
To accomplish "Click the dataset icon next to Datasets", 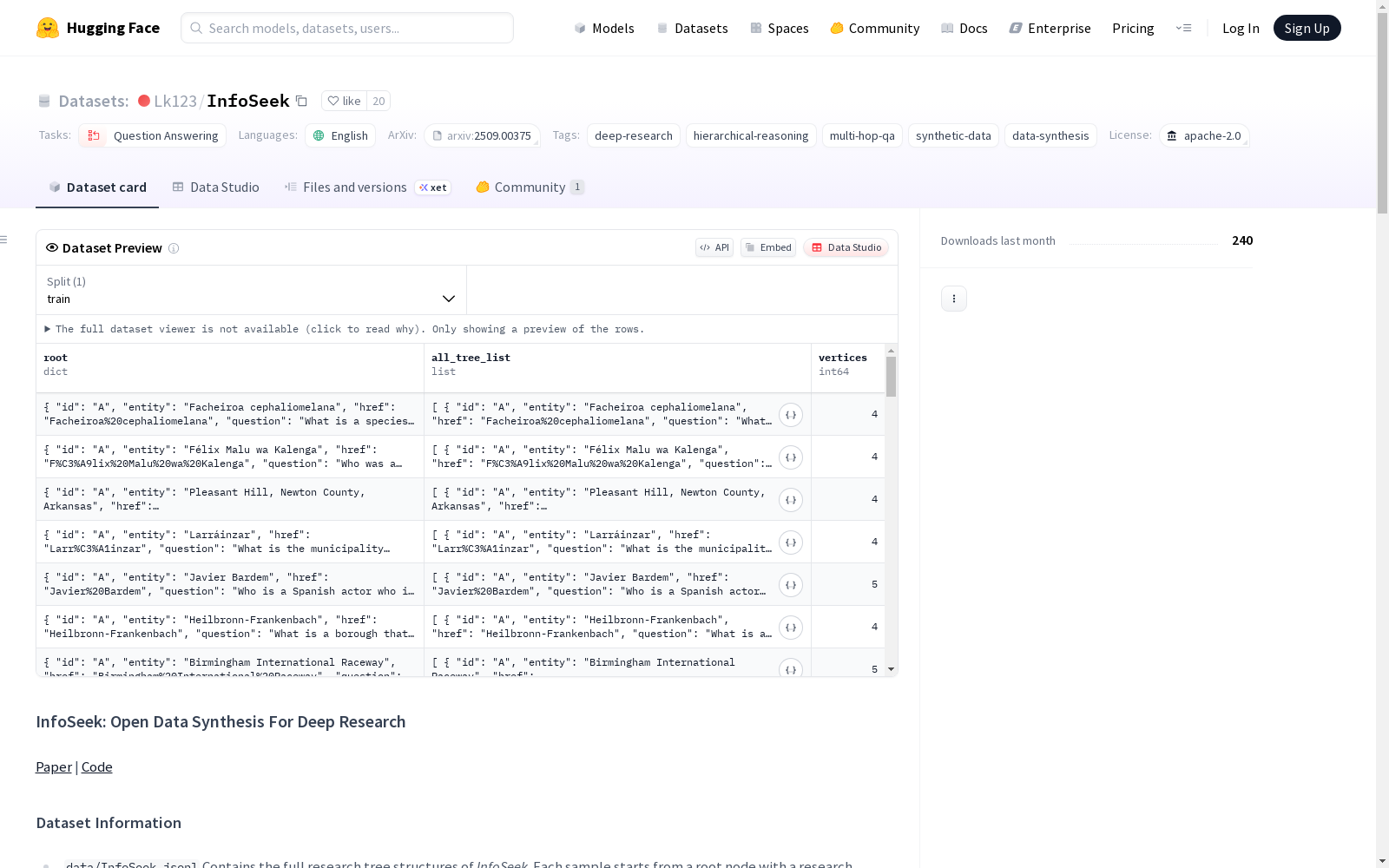I will (44, 102).
